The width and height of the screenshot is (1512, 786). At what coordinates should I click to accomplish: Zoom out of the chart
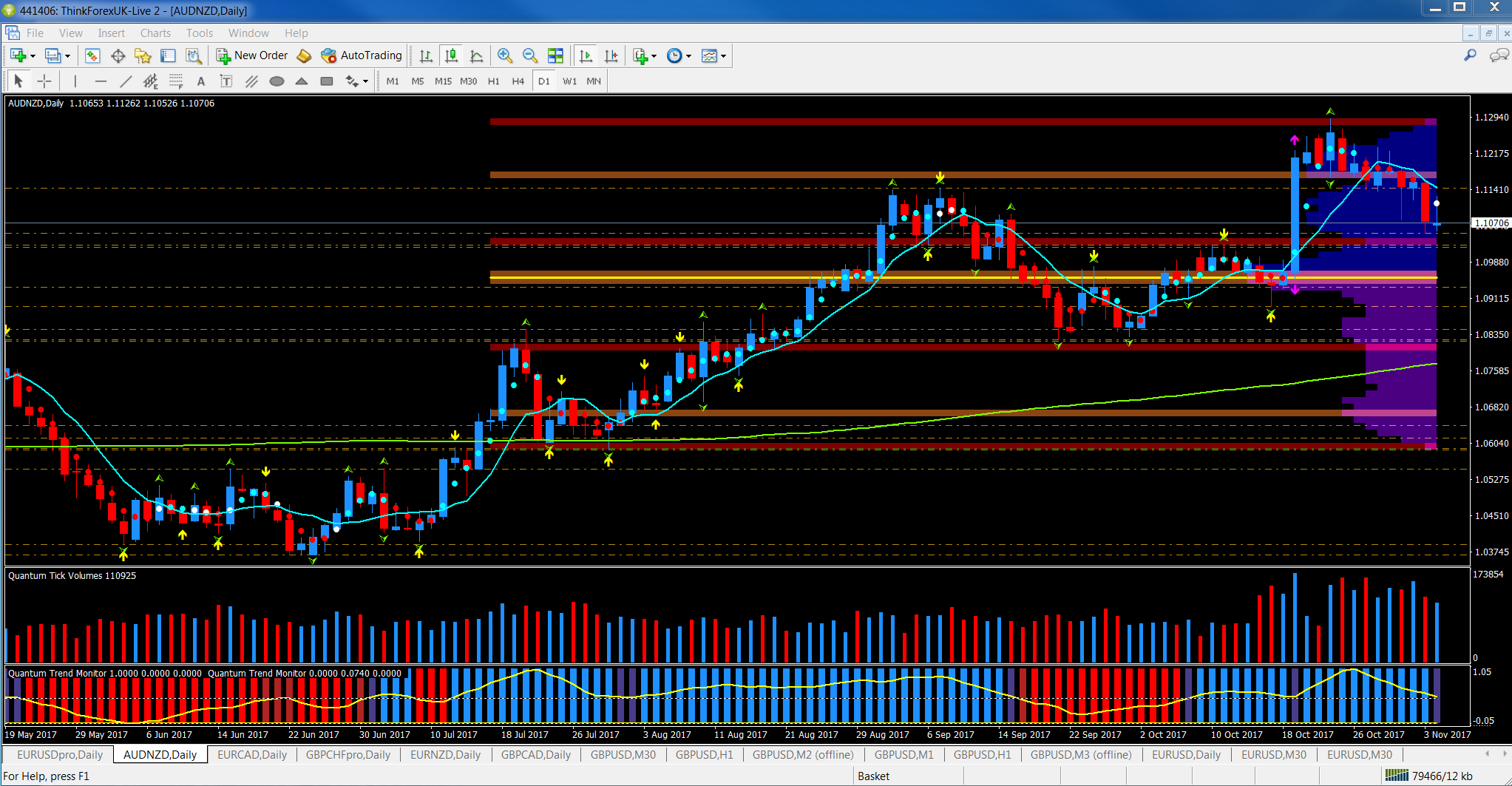530,55
